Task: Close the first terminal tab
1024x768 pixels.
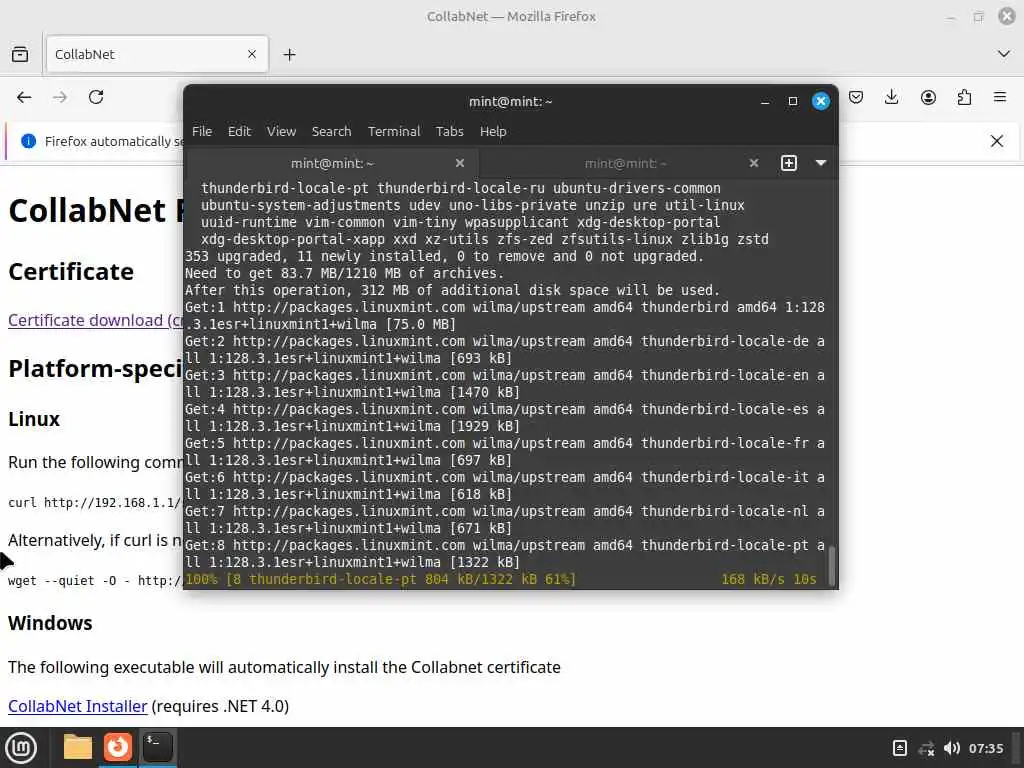Action: click(460, 163)
